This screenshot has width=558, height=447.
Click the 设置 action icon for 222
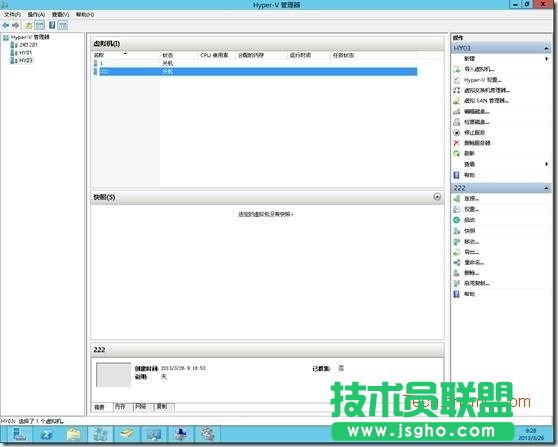point(457,209)
